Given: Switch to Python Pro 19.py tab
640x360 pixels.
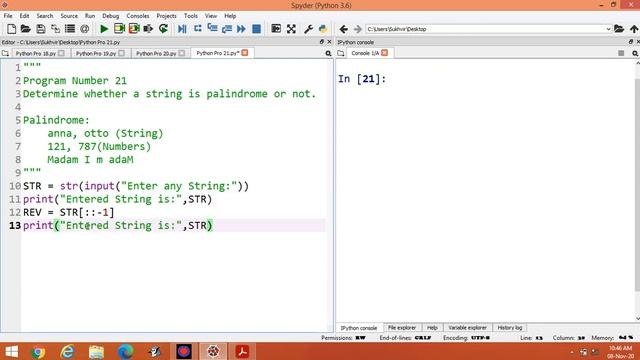Looking at the screenshot, I should pyautogui.click(x=96, y=53).
